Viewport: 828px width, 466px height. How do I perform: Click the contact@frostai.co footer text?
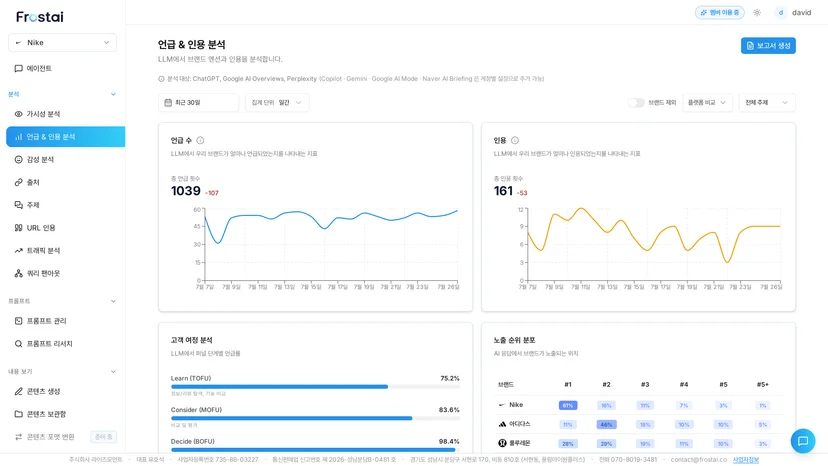pos(699,460)
